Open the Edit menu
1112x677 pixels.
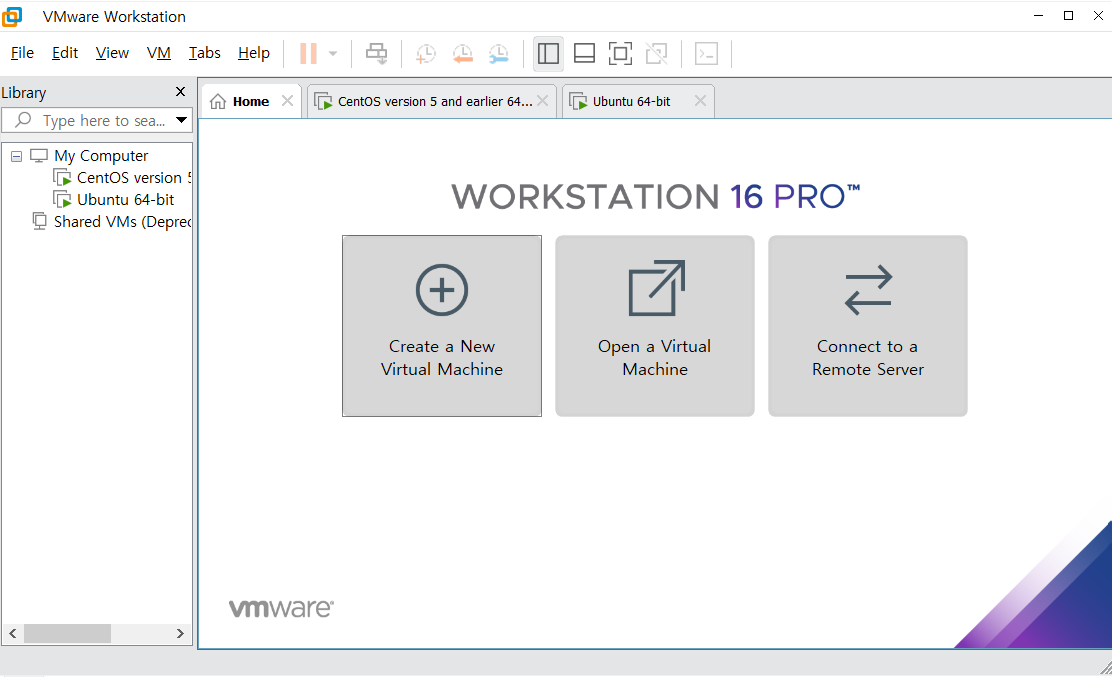click(65, 53)
